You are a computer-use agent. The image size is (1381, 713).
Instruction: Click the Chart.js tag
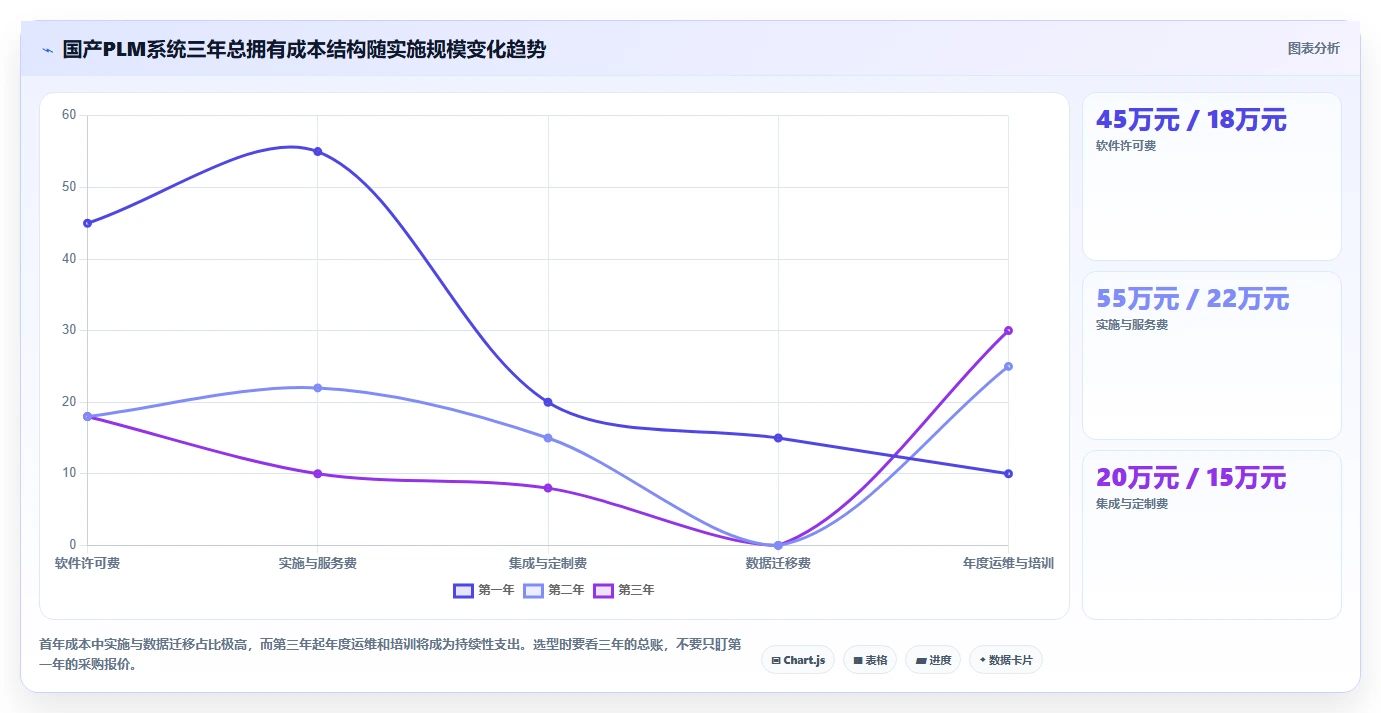pos(798,660)
